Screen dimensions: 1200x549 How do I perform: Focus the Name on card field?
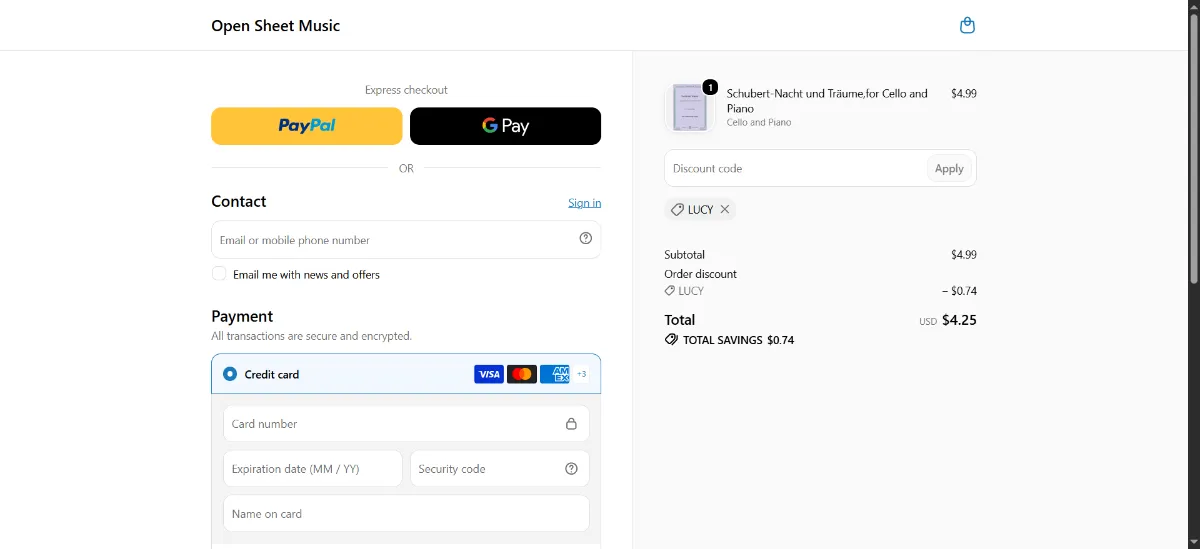406,514
